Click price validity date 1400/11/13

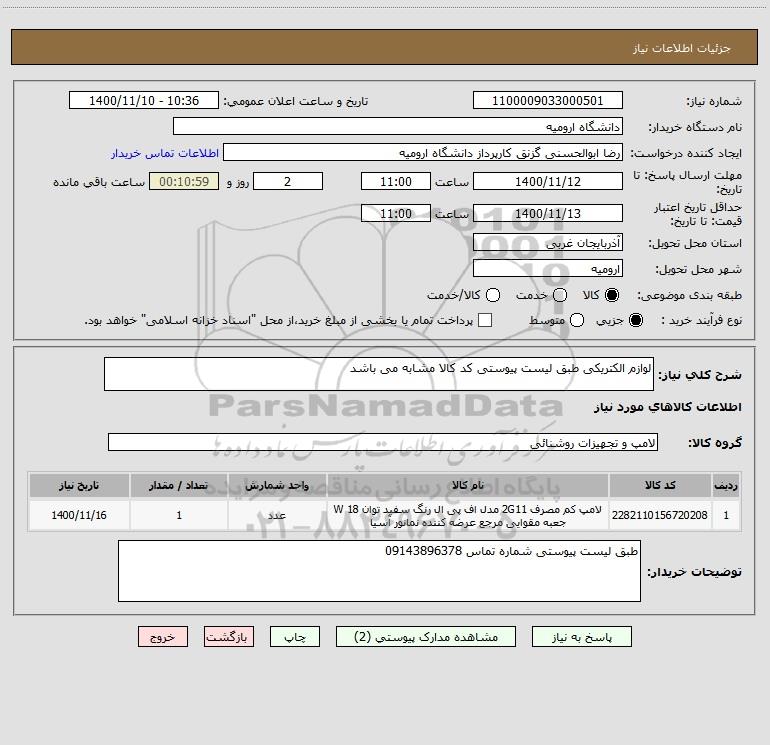tap(548, 214)
